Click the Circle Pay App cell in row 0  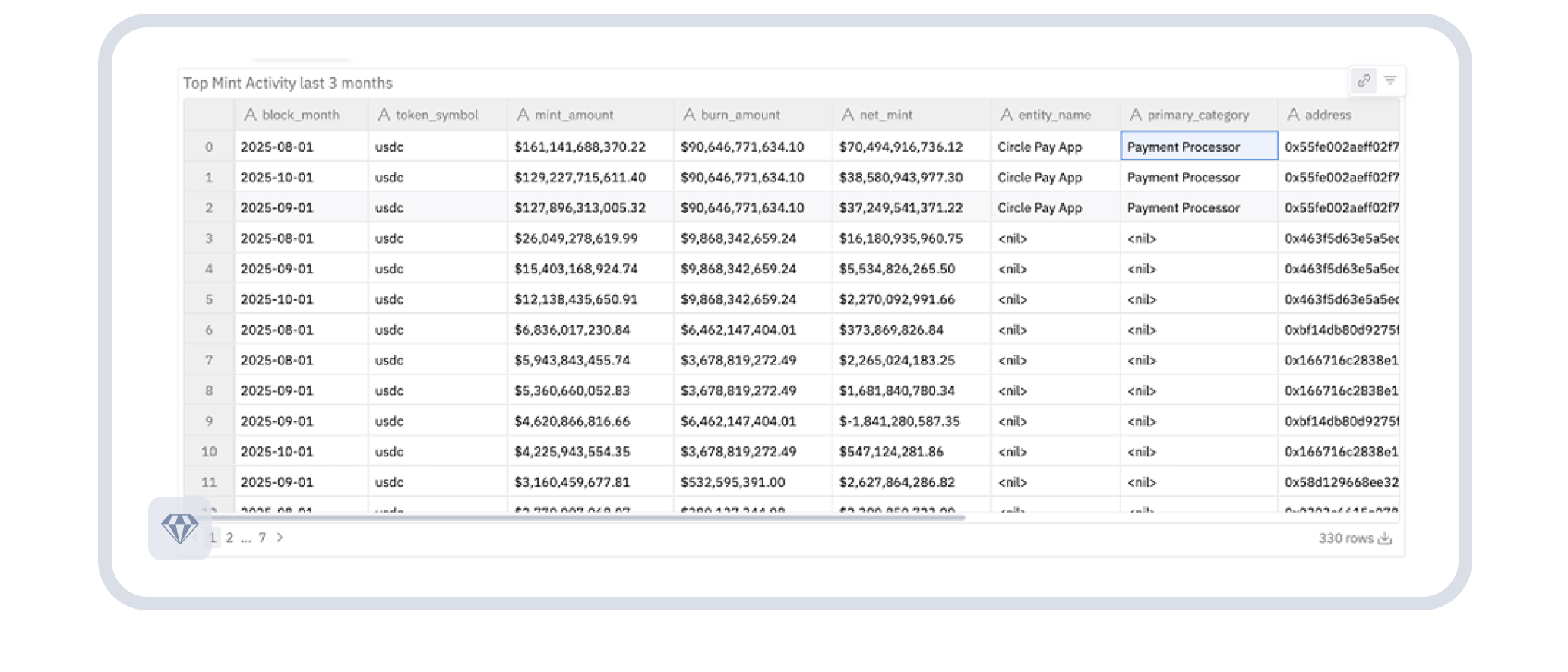coord(1039,147)
